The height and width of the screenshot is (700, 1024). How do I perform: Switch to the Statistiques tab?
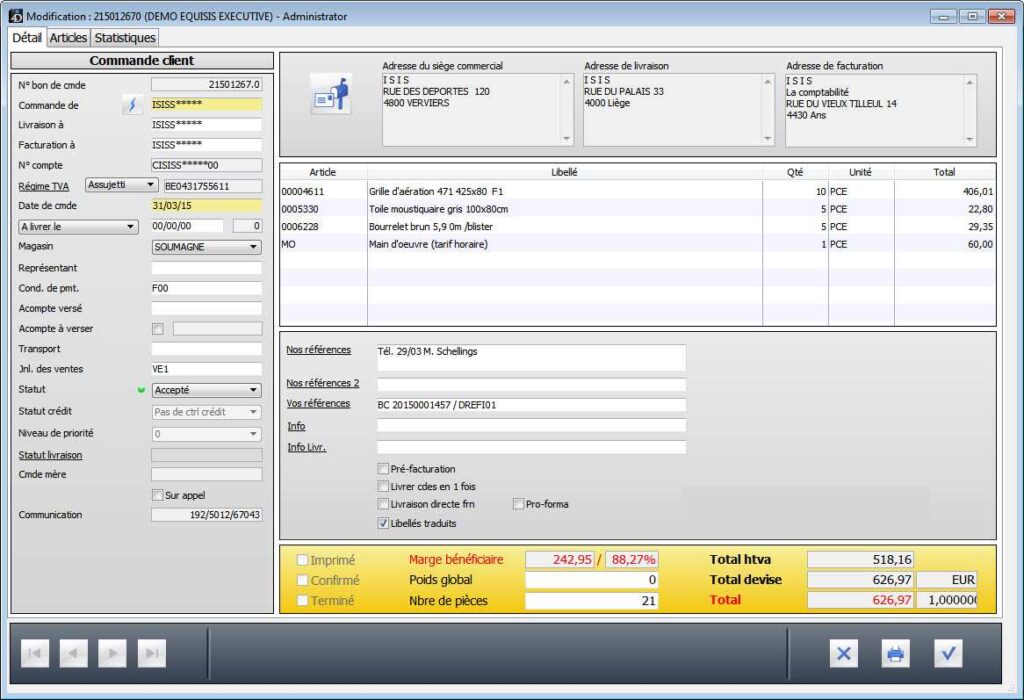(125, 38)
